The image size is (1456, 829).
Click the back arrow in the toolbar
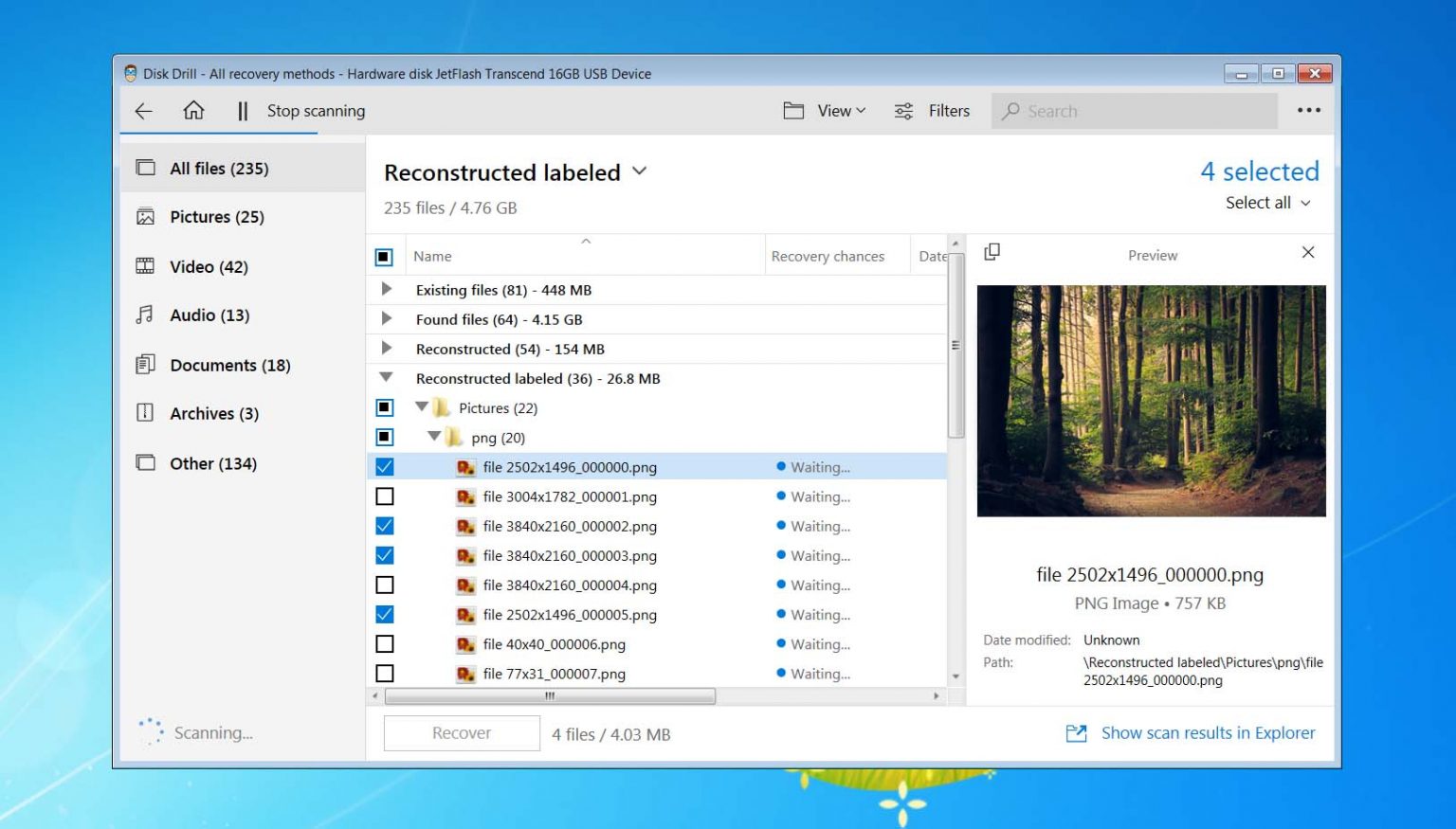tap(143, 111)
